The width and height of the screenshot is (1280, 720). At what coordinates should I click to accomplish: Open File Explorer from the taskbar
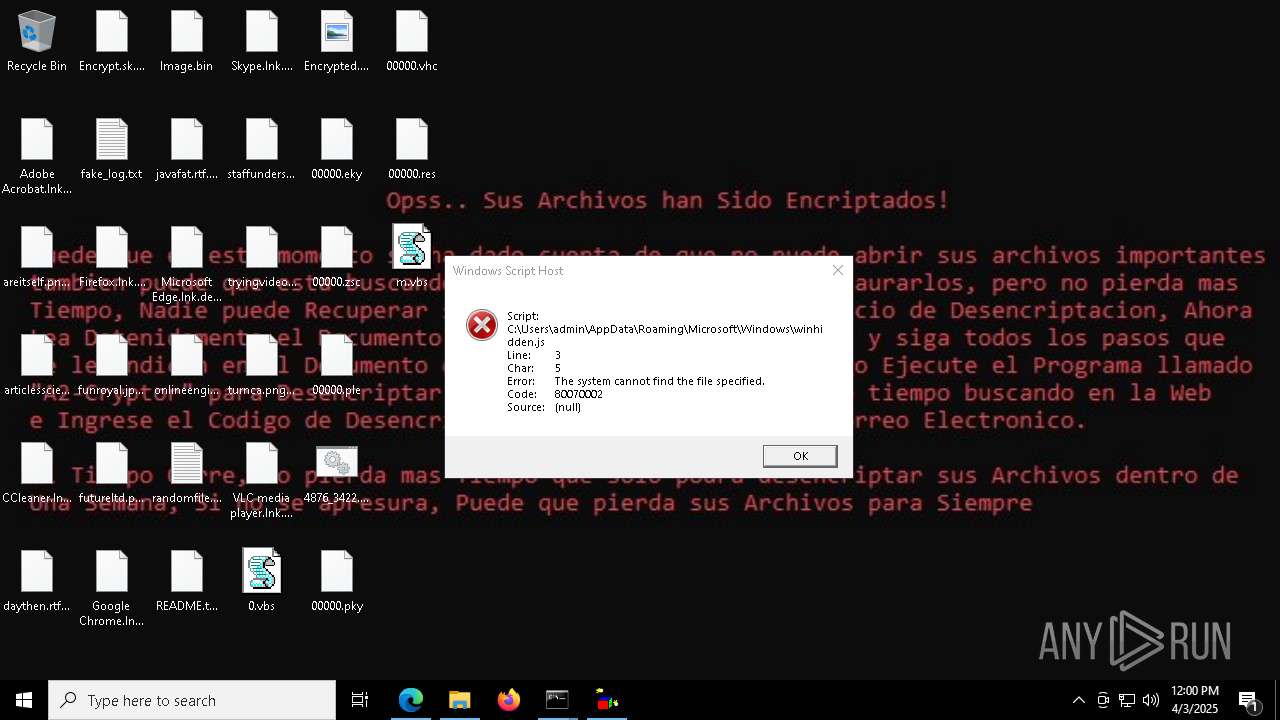tap(460, 700)
